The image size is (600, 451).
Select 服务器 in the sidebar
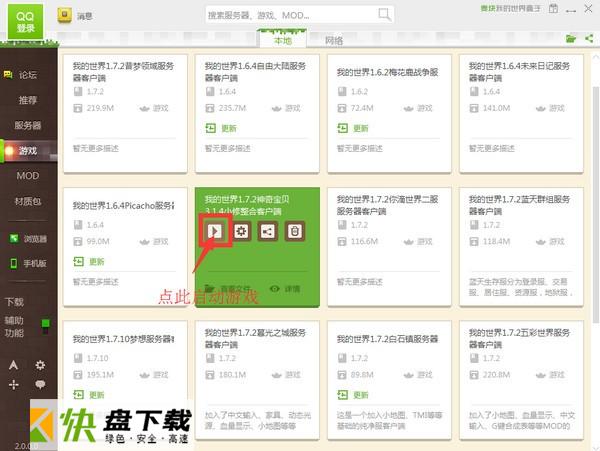(x=28, y=125)
